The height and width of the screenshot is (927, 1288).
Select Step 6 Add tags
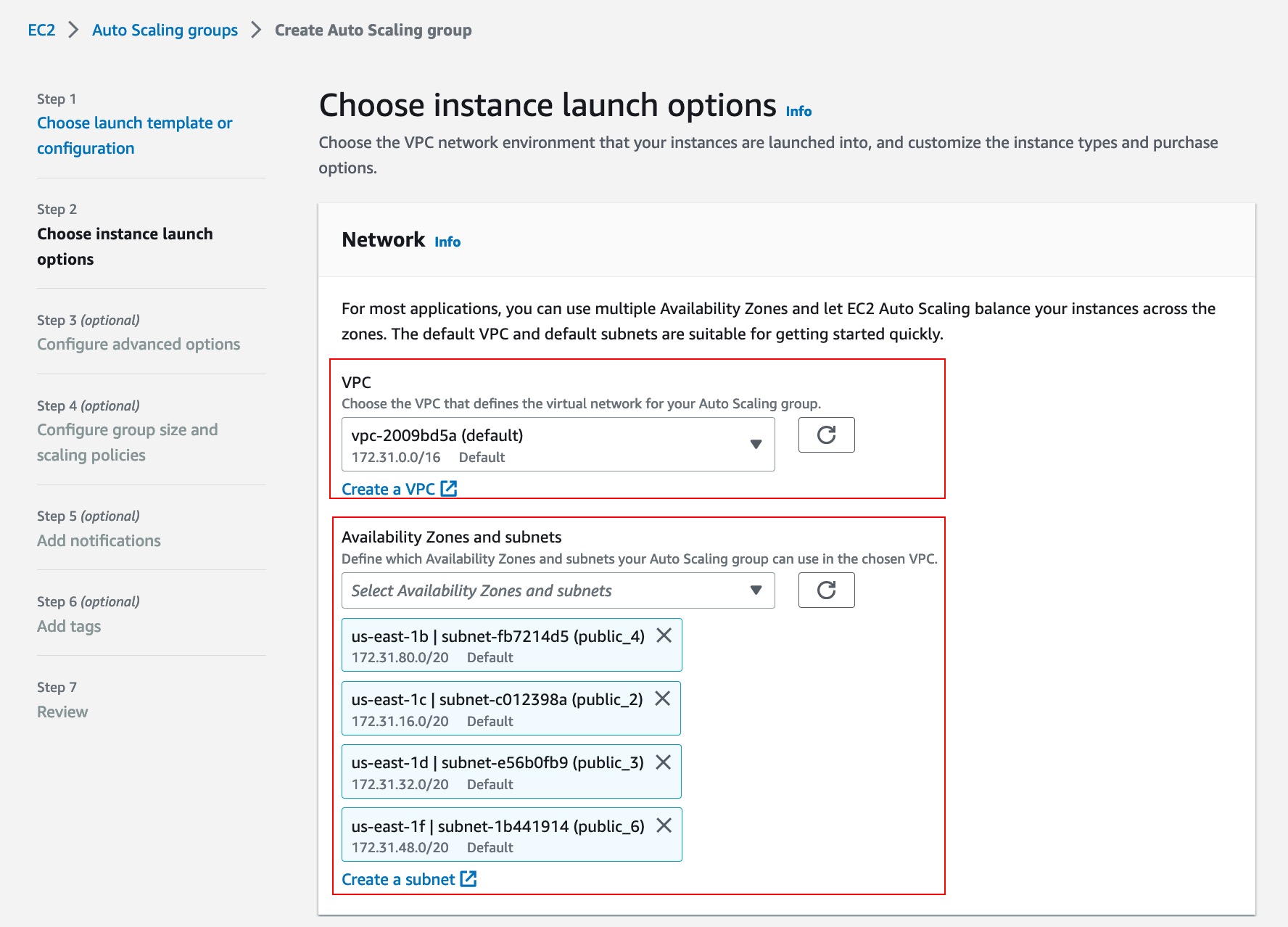69,626
